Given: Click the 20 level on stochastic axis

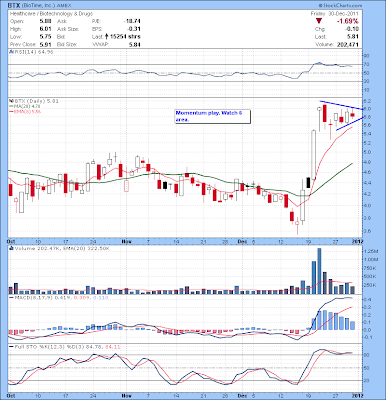Looking at the screenshot, I should (x=367, y=380).
